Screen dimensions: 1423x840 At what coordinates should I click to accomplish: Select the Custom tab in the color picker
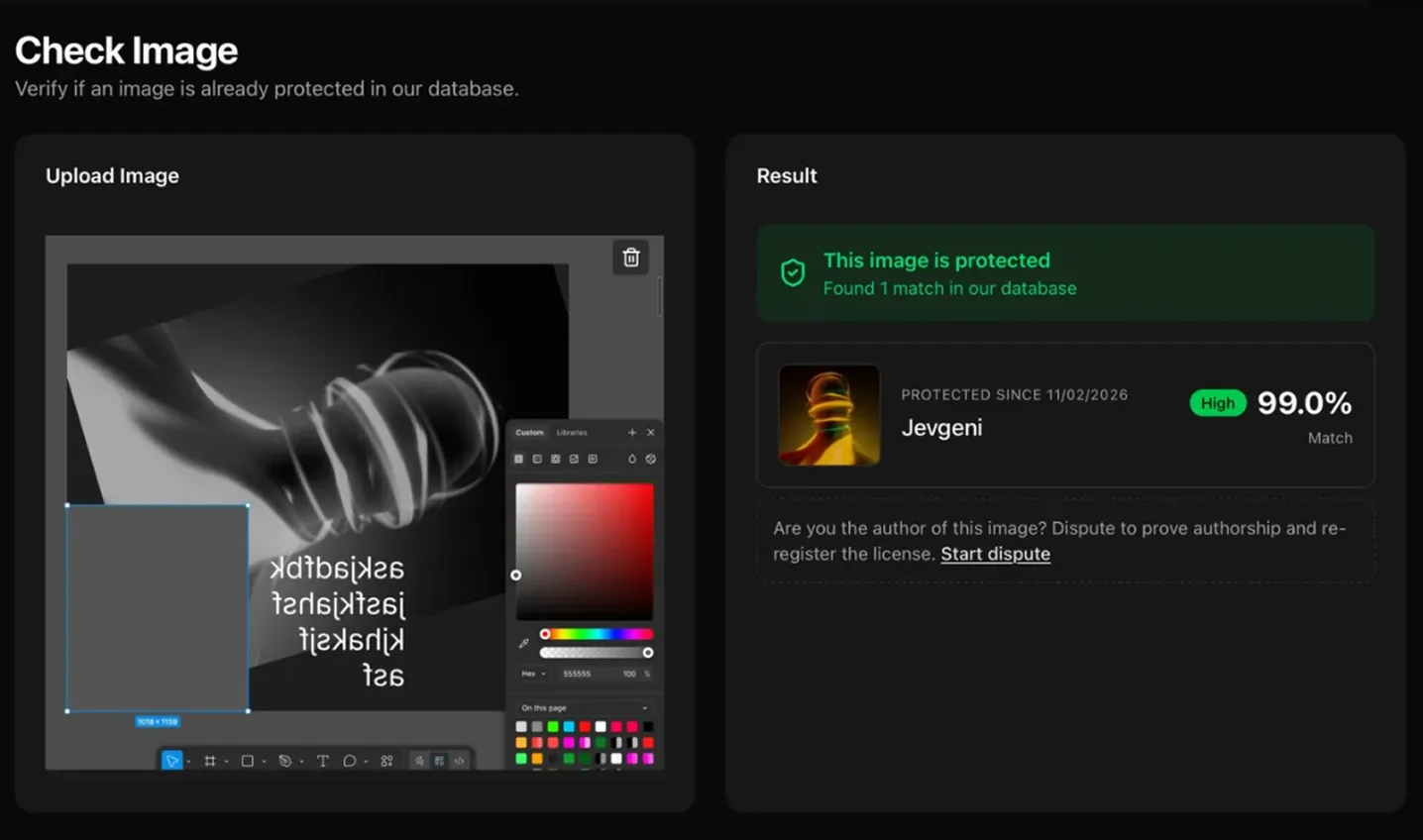pos(529,433)
